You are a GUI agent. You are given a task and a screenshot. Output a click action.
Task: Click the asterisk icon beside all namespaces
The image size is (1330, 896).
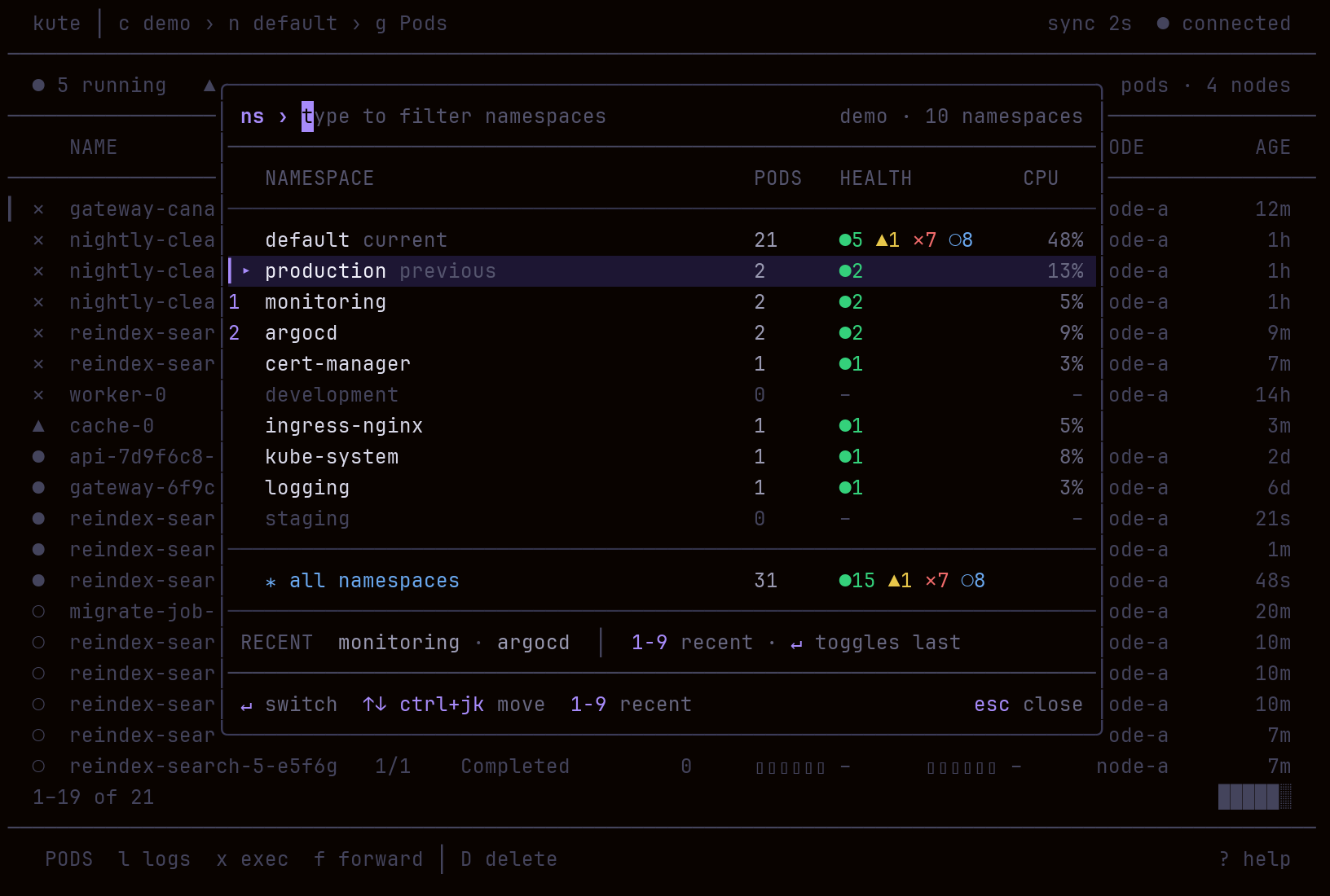pyautogui.click(x=271, y=582)
